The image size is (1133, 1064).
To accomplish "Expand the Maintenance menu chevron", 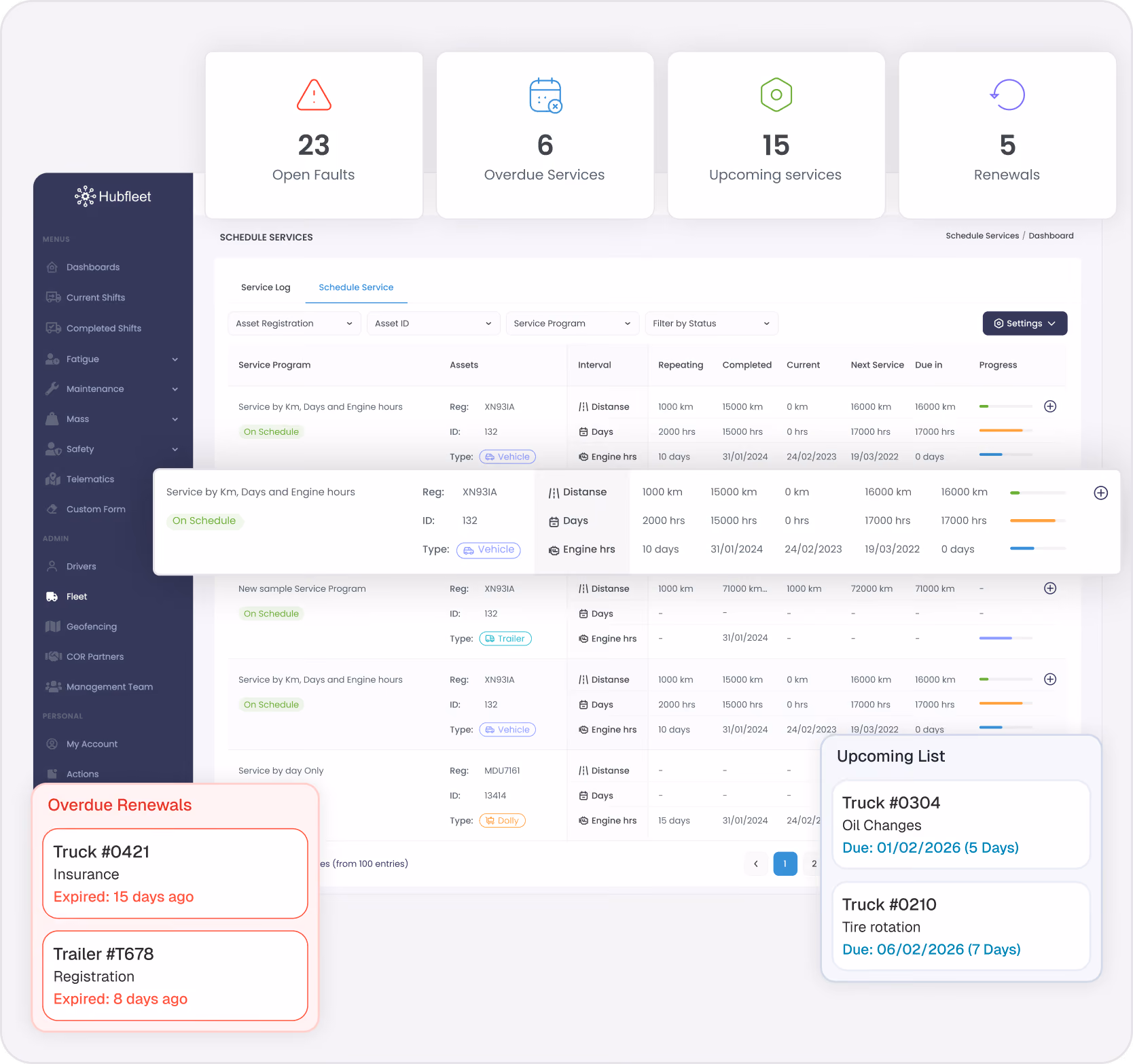I will 175,389.
